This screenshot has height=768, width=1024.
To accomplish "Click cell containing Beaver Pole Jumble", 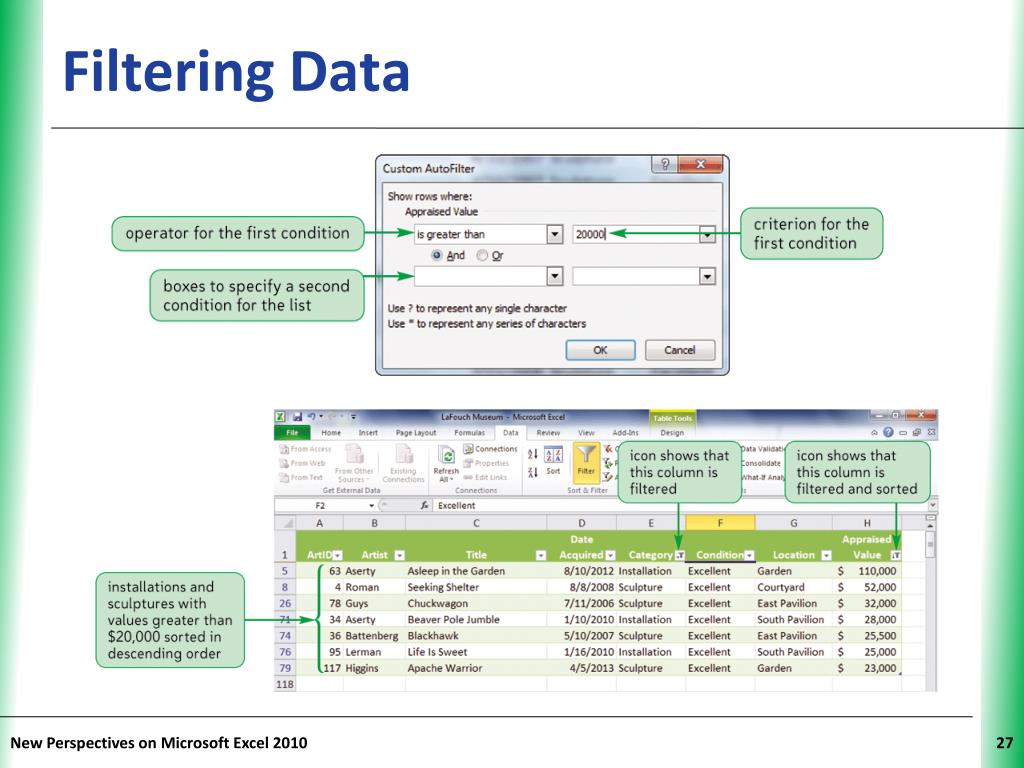I will (475, 620).
